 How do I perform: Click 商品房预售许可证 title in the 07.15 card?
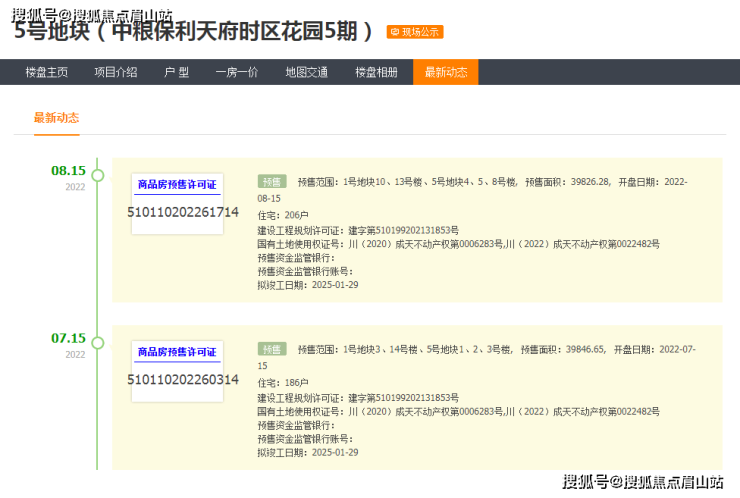(177, 352)
